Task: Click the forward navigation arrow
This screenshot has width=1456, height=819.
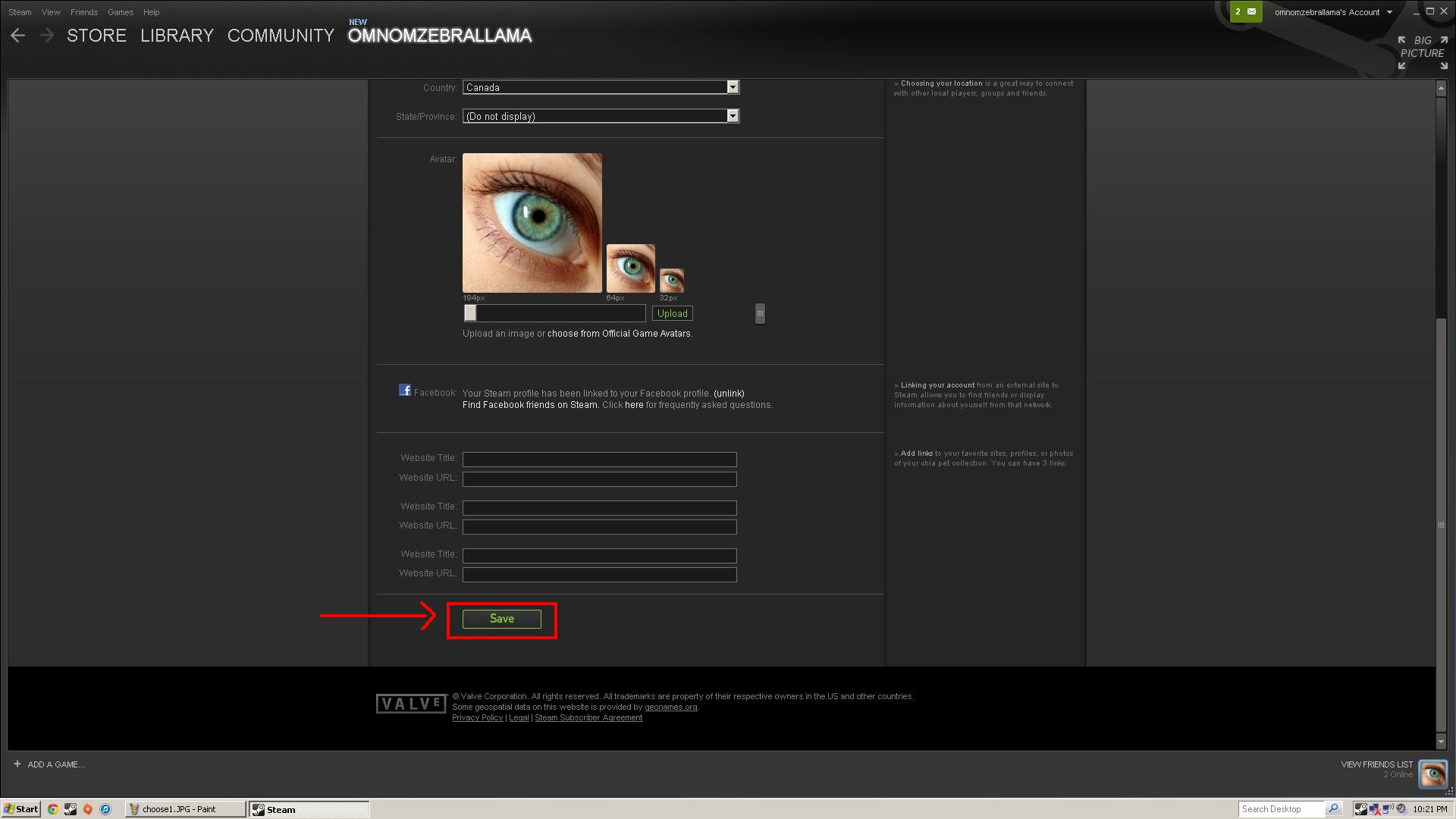Action: (46, 36)
